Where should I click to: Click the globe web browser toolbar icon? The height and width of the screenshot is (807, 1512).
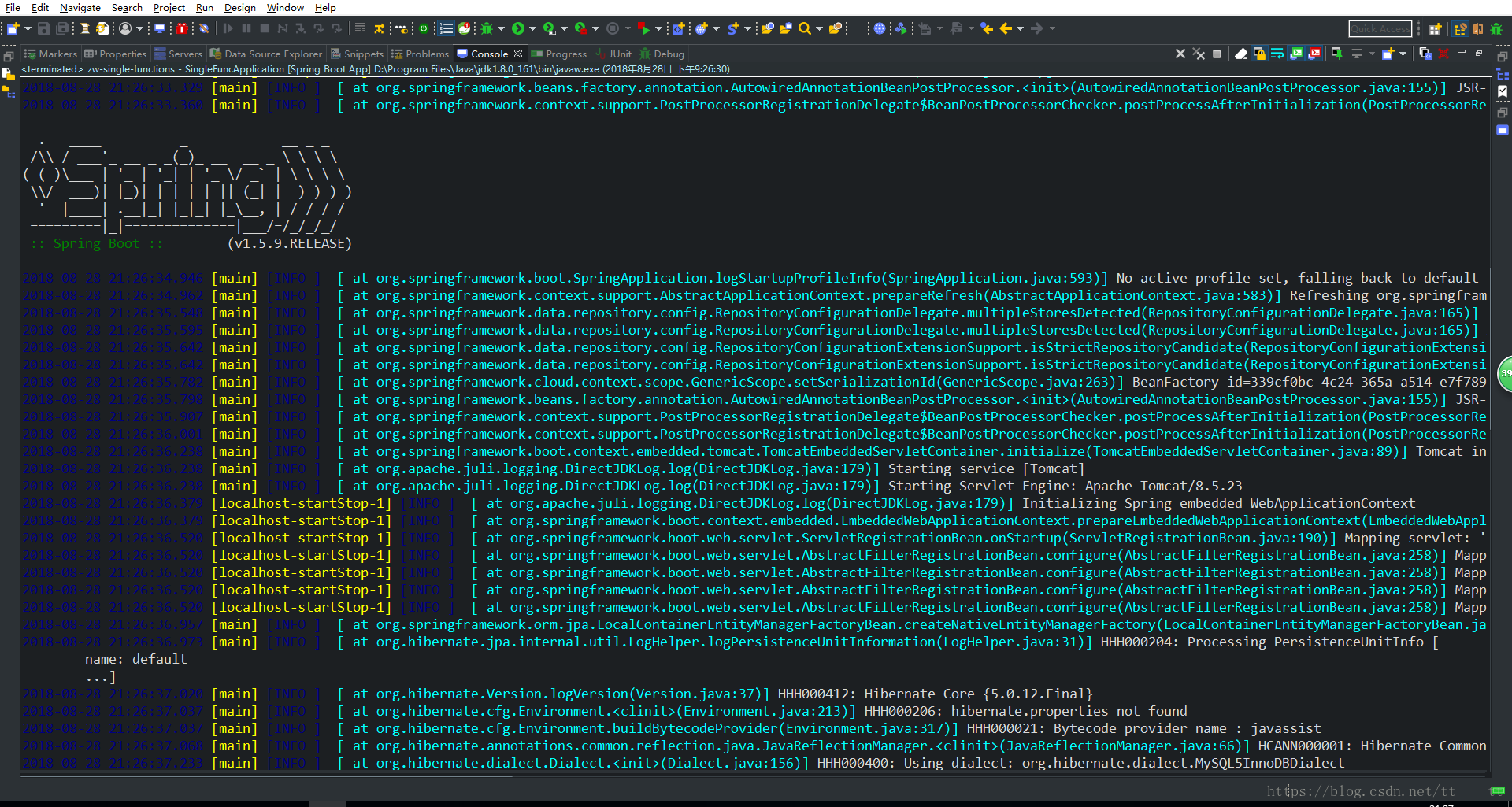tap(880, 29)
